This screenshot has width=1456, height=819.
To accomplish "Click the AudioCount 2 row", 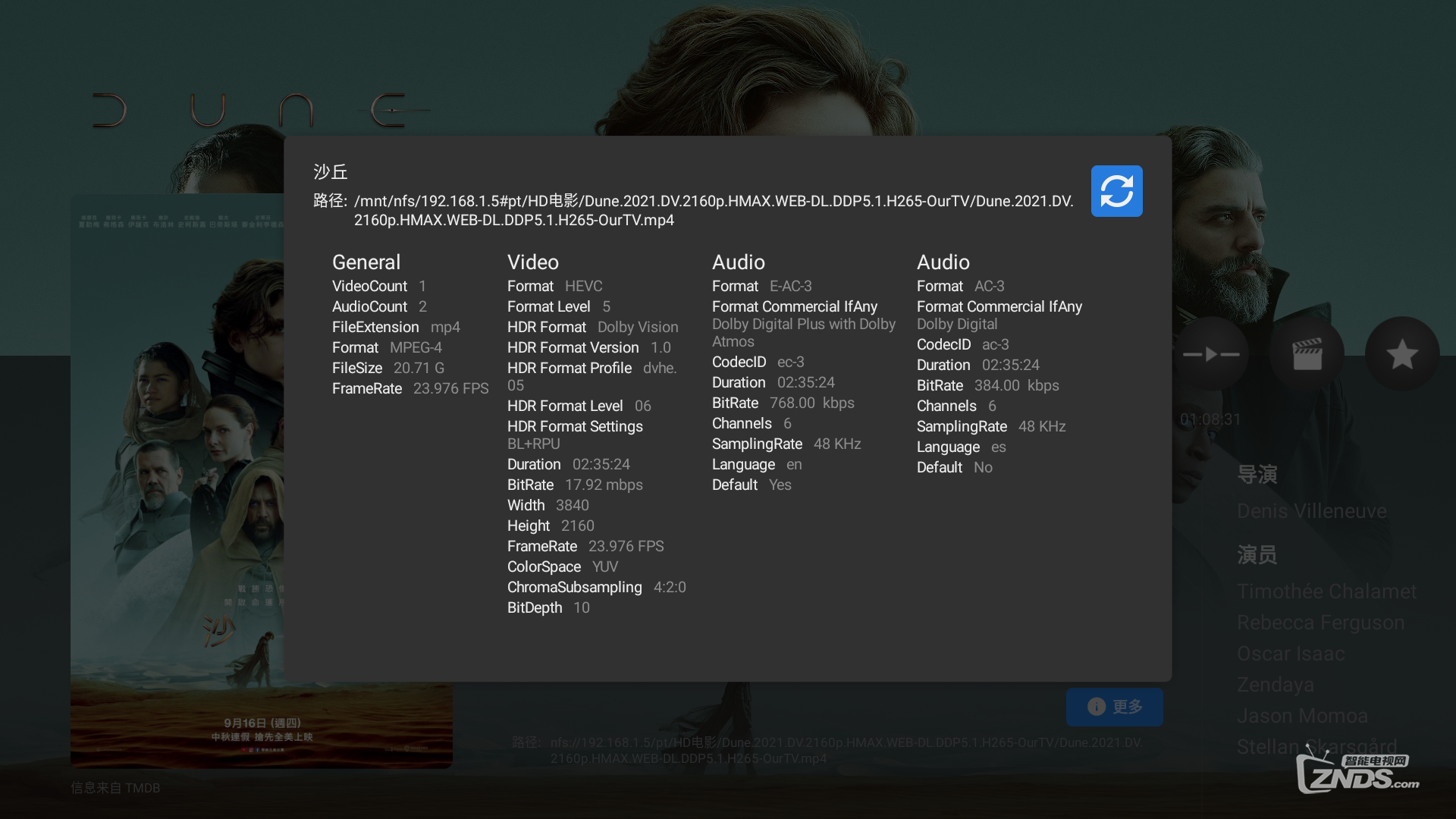I will coord(379,306).
